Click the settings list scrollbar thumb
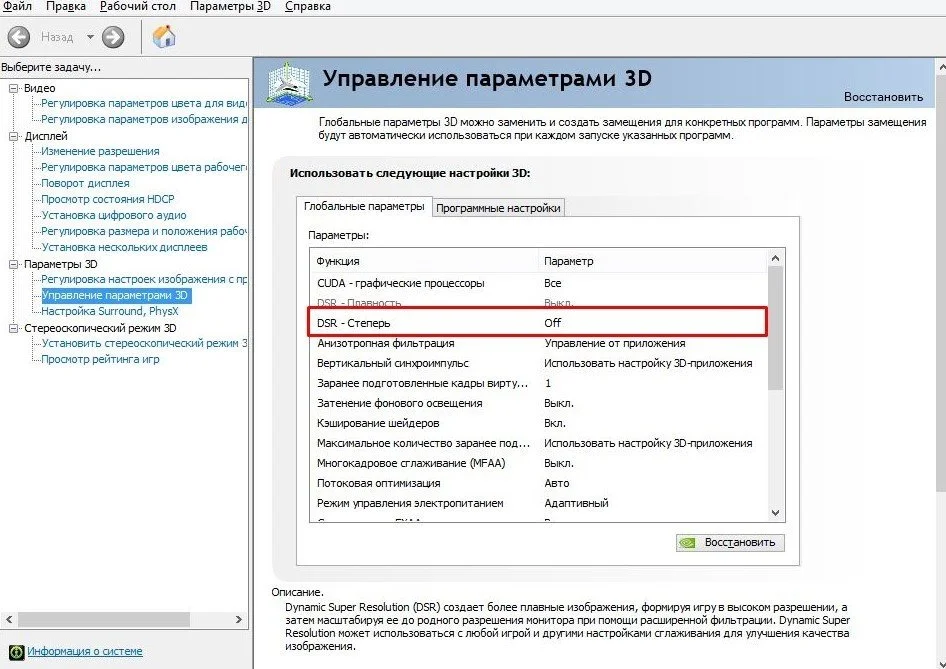 pyautogui.click(x=776, y=328)
